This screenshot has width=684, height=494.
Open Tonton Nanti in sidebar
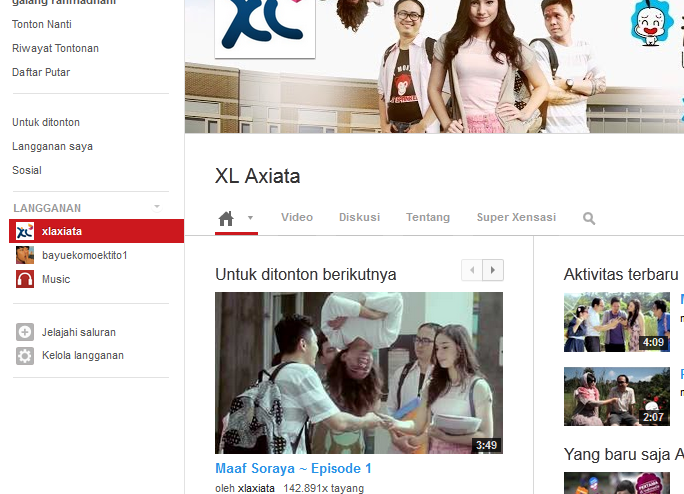click(x=42, y=24)
